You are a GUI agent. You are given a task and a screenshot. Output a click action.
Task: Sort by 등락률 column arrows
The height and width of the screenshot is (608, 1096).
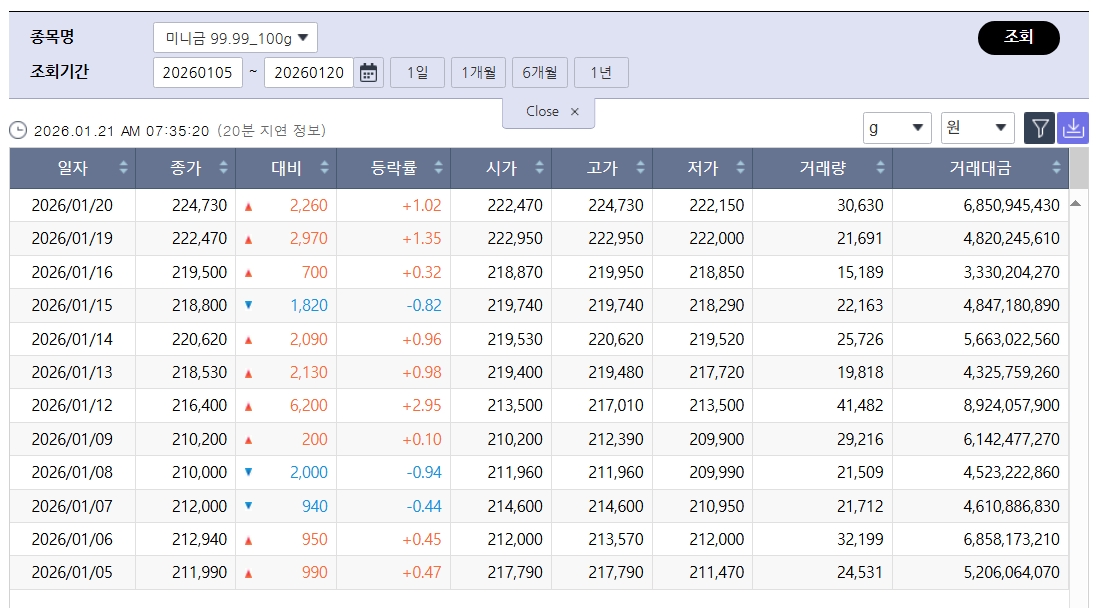[437, 169]
